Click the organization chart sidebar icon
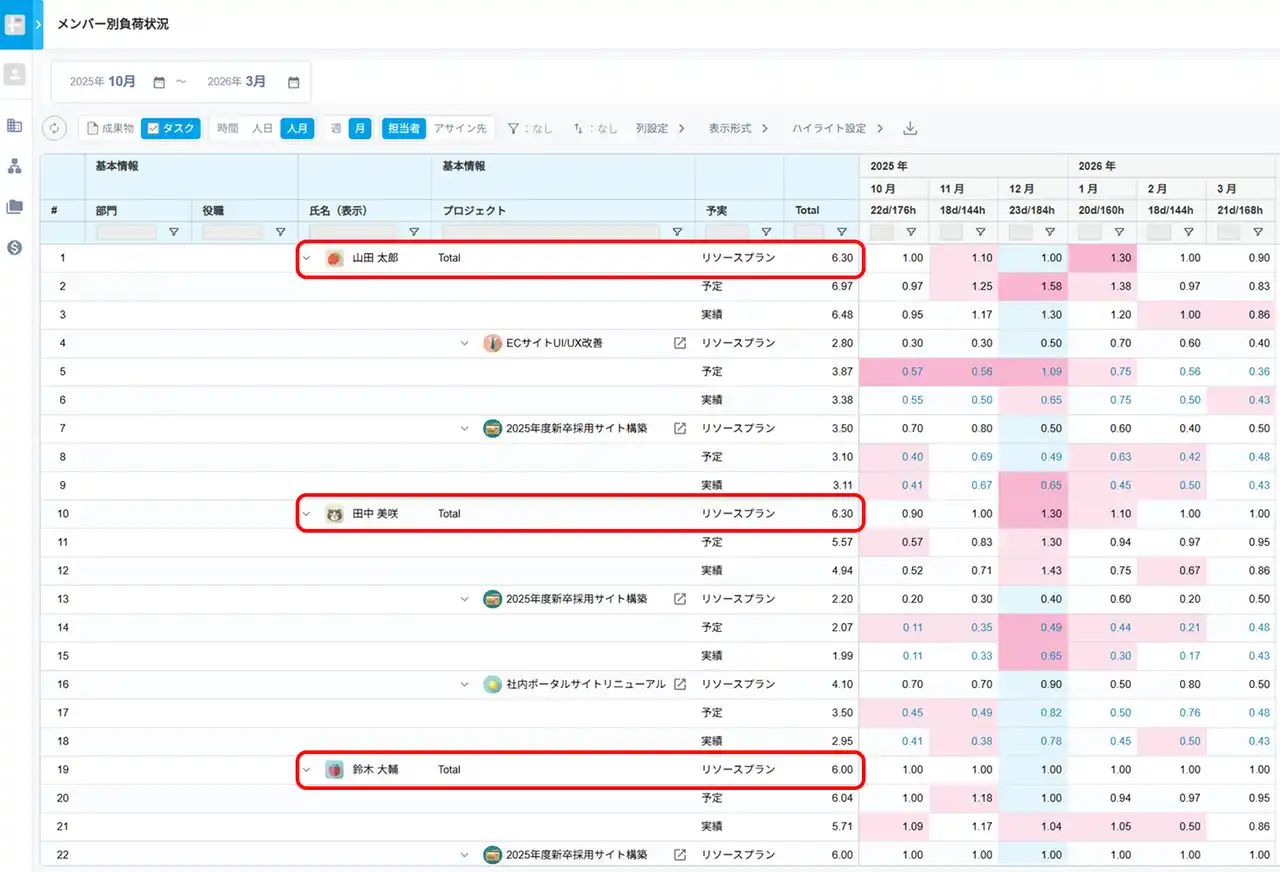The image size is (1280, 872). click(14, 166)
